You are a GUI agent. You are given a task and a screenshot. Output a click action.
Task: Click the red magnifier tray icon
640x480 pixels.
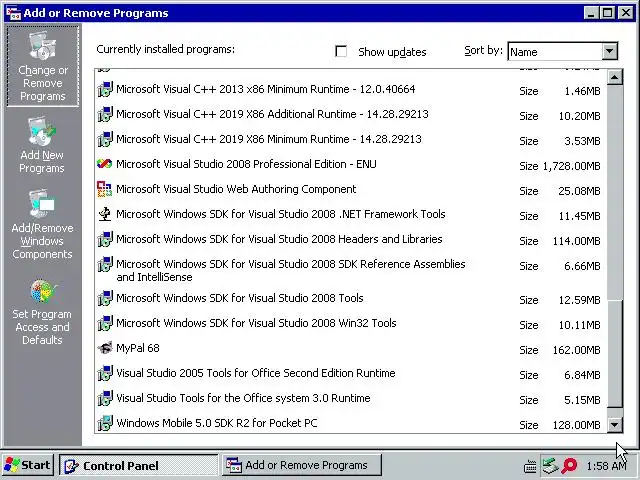click(569, 466)
